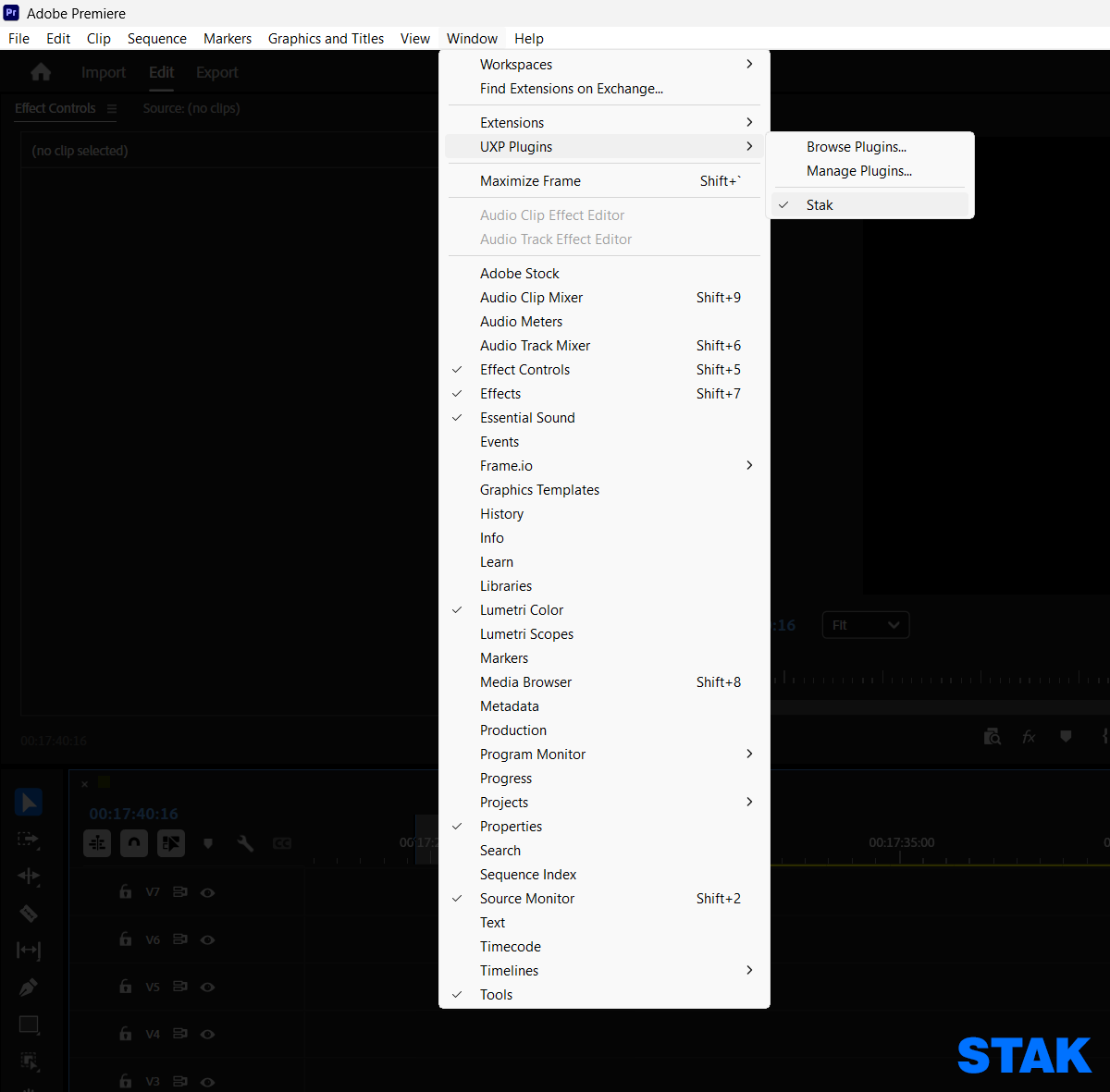Open the Sequence menu

(157, 38)
